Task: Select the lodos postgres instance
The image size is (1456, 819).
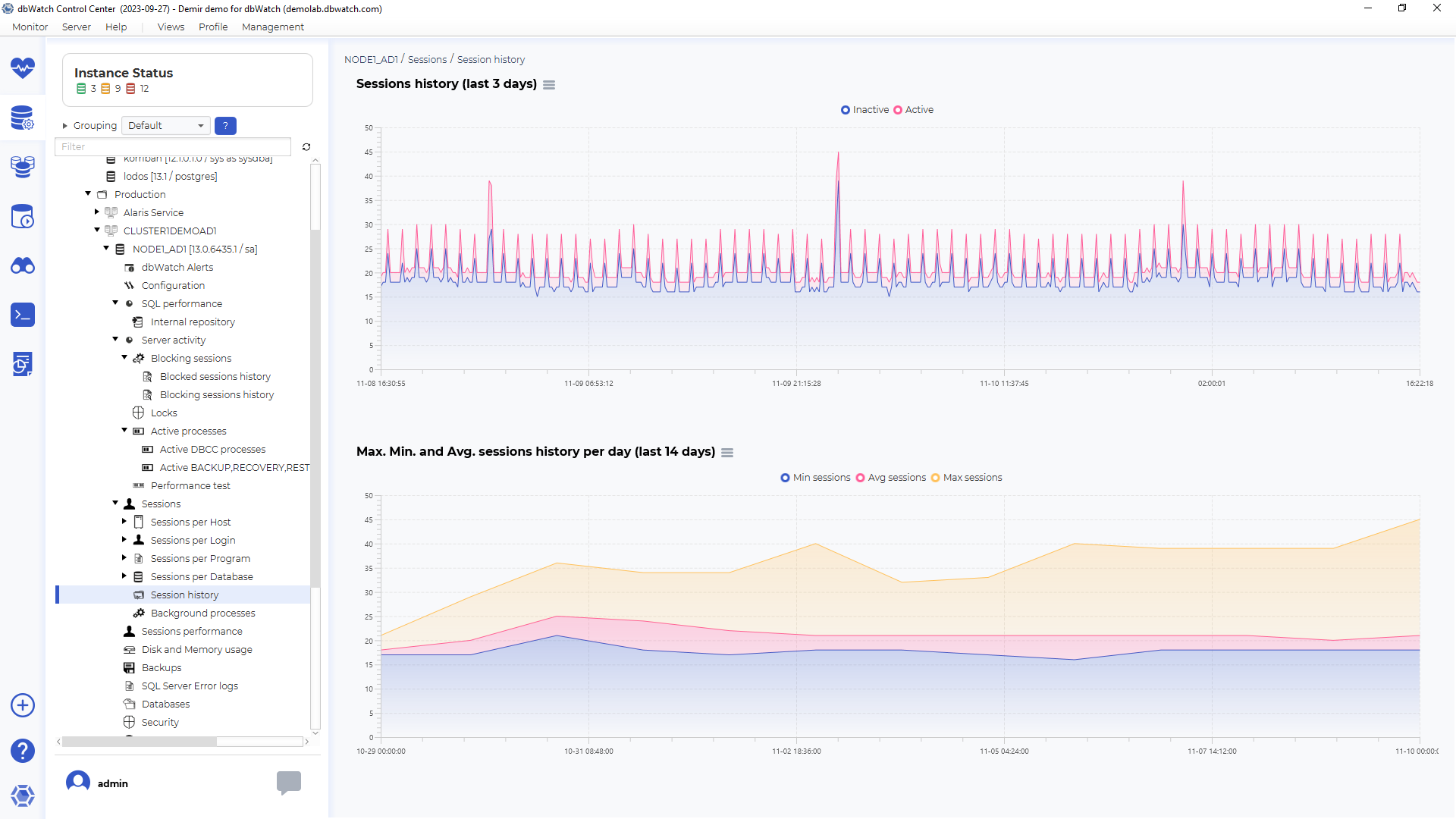Action: click(170, 176)
